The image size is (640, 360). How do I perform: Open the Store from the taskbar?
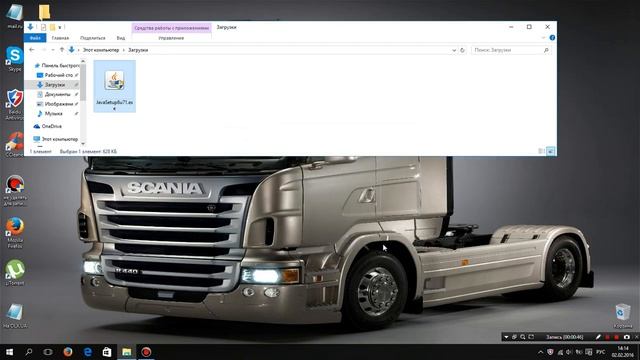(x=107, y=352)
